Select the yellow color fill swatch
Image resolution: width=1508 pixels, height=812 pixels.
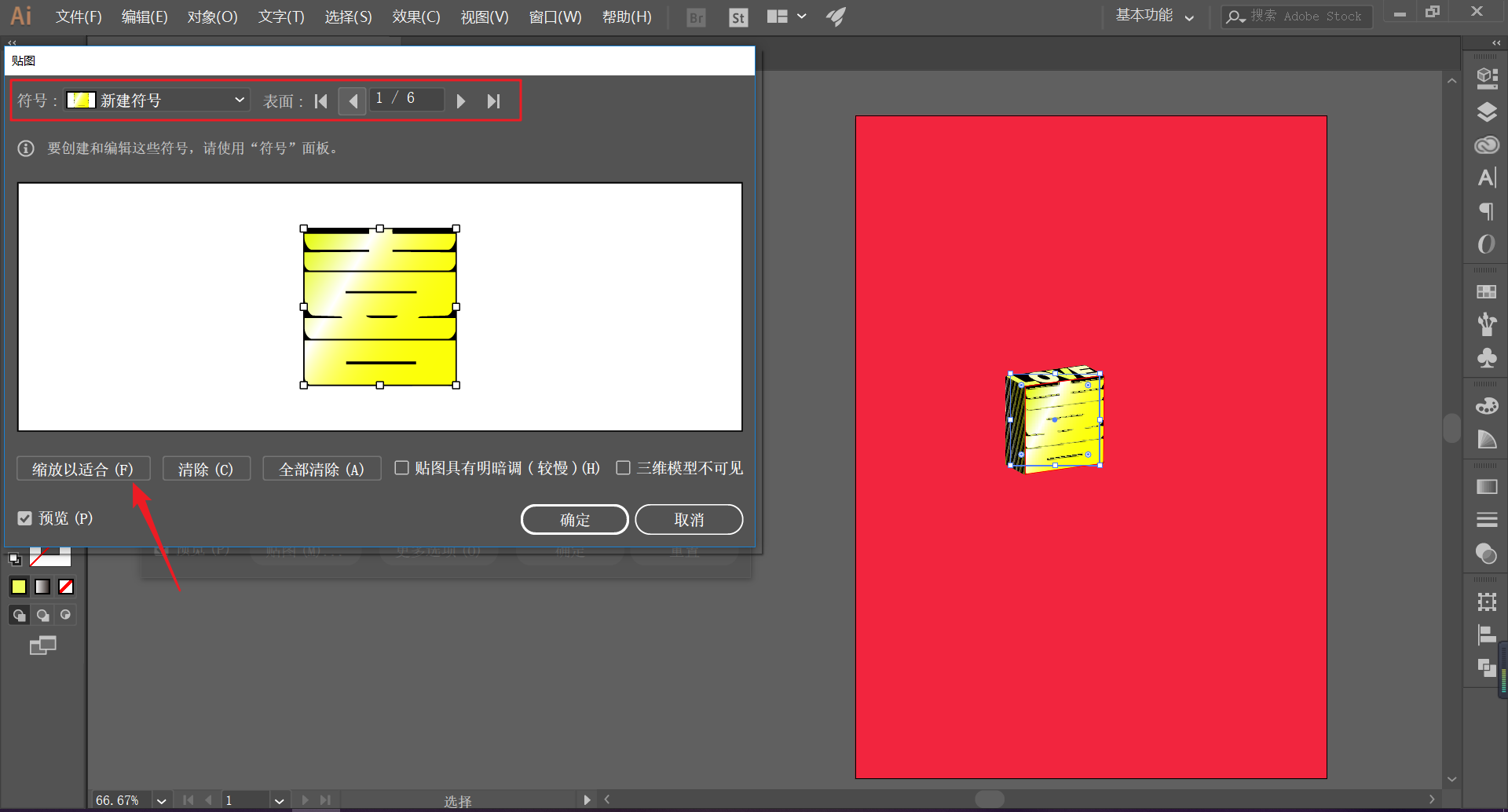[x=19, y=587]
